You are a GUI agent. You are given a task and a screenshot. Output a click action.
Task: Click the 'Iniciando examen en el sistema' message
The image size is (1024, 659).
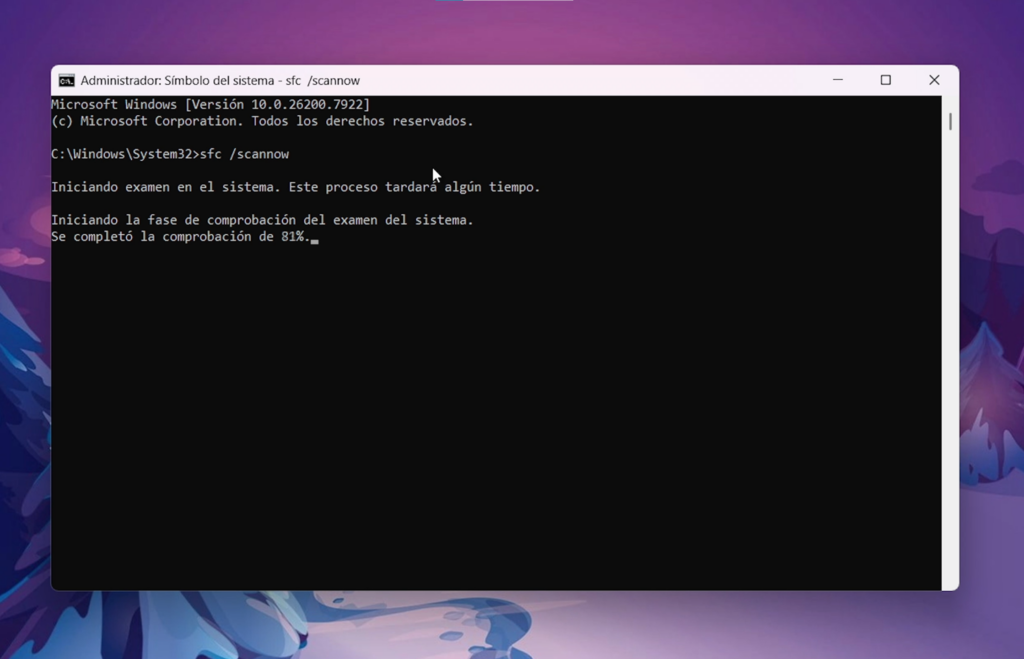point(297,186)
